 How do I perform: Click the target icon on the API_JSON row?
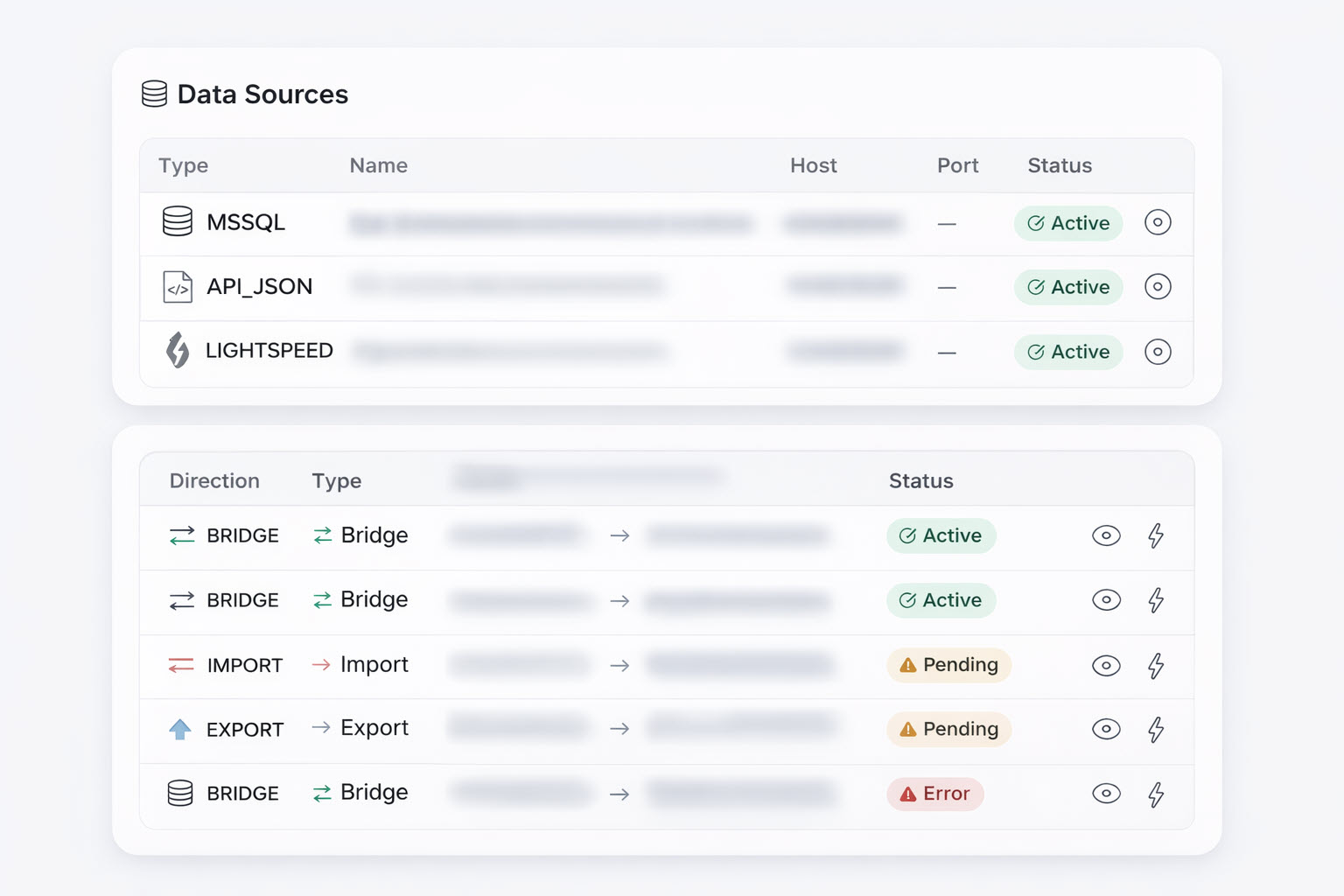[x=1158, y=287]
